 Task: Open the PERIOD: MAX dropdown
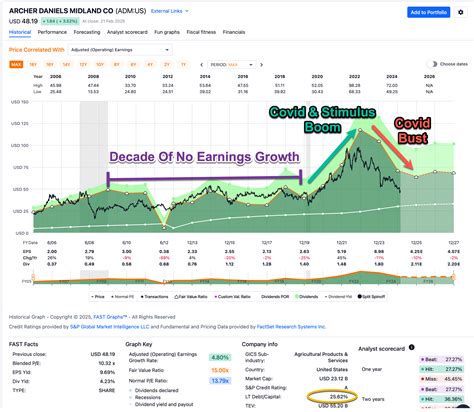pos(231,65)
